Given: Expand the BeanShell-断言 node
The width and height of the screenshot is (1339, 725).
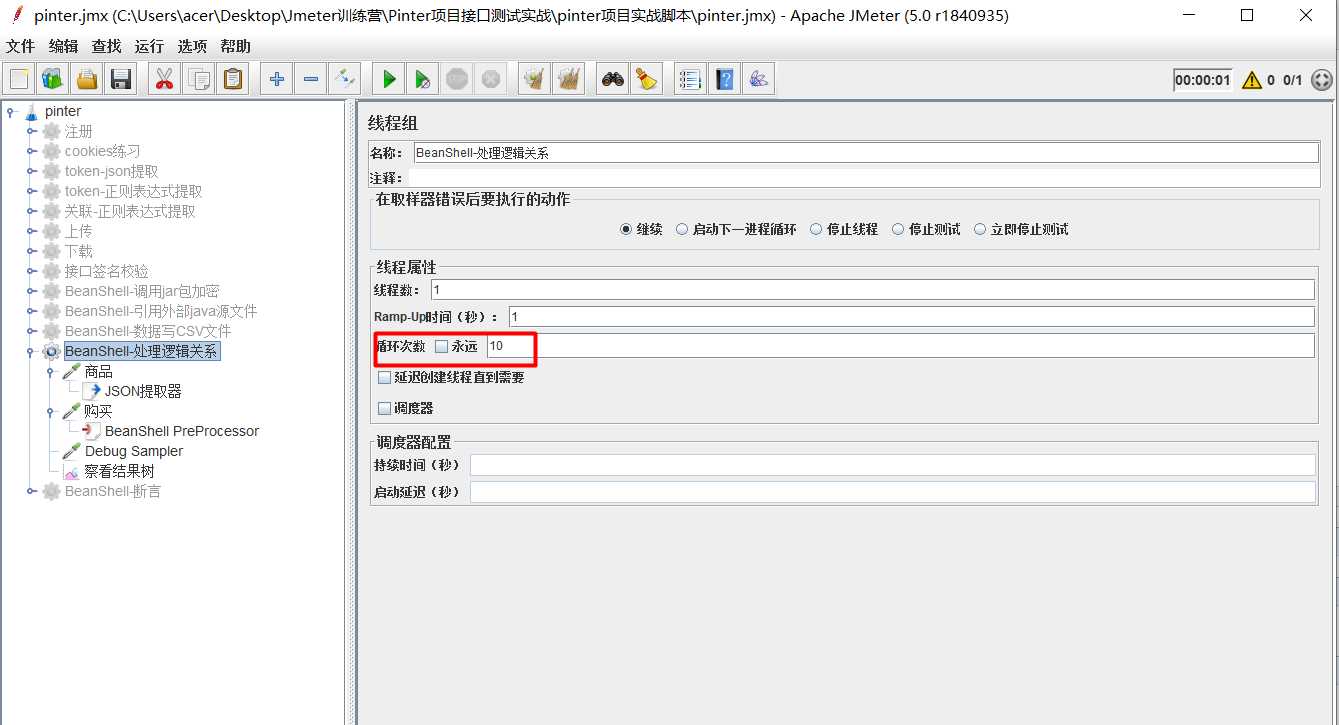Looking at the screenshot, I should click(31, 491).
